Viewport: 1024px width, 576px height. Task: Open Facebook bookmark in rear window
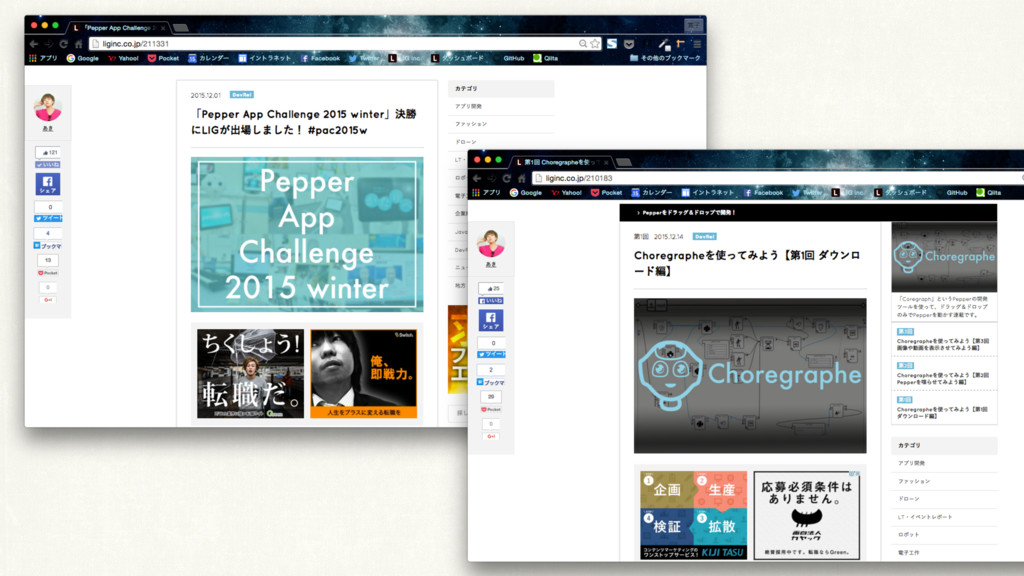(x=321, y=58)
